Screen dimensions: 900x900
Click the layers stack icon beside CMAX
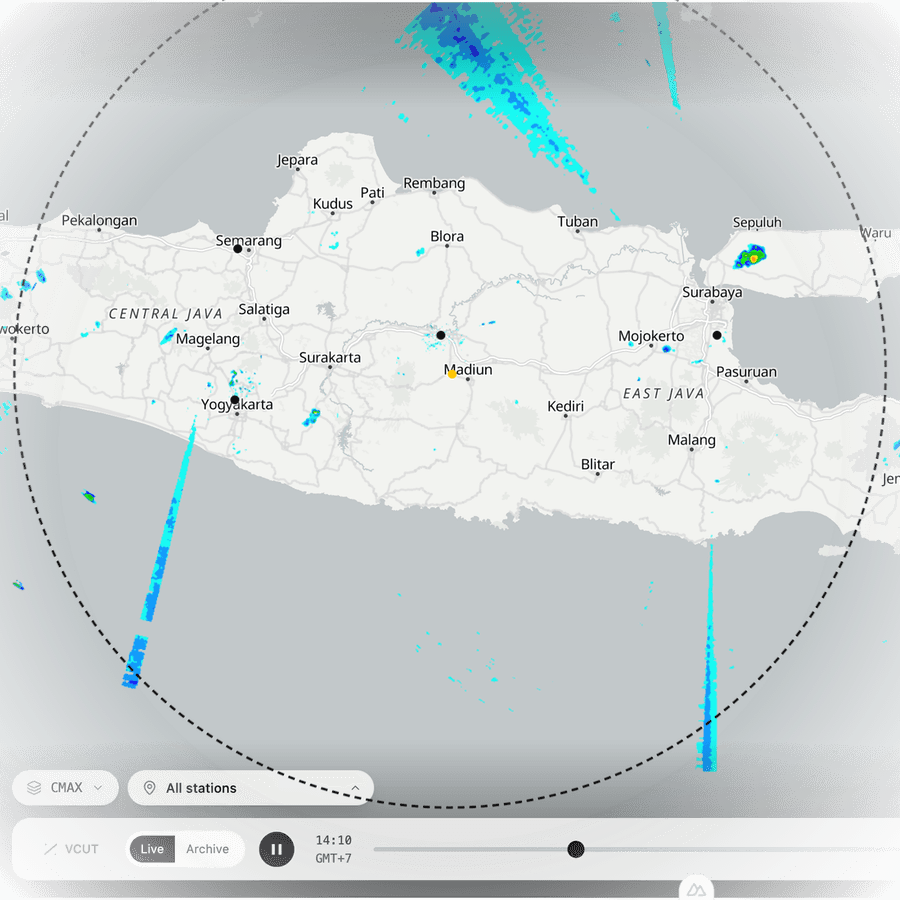point(34,788)
